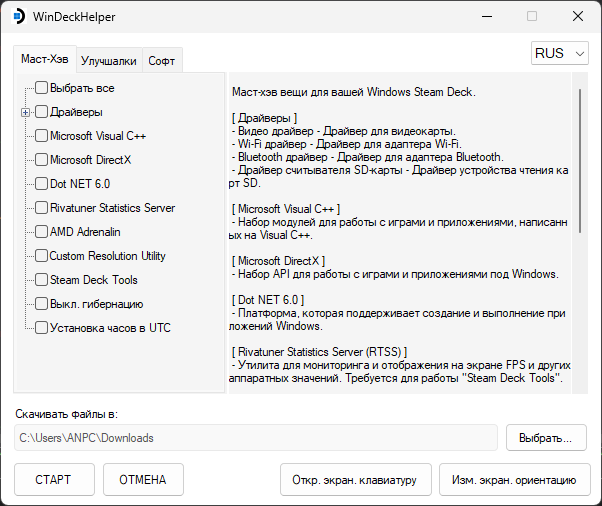Click '[ Драйверы ]' heading in description
This screenshot has height=506, width=602.
(265, 118)
